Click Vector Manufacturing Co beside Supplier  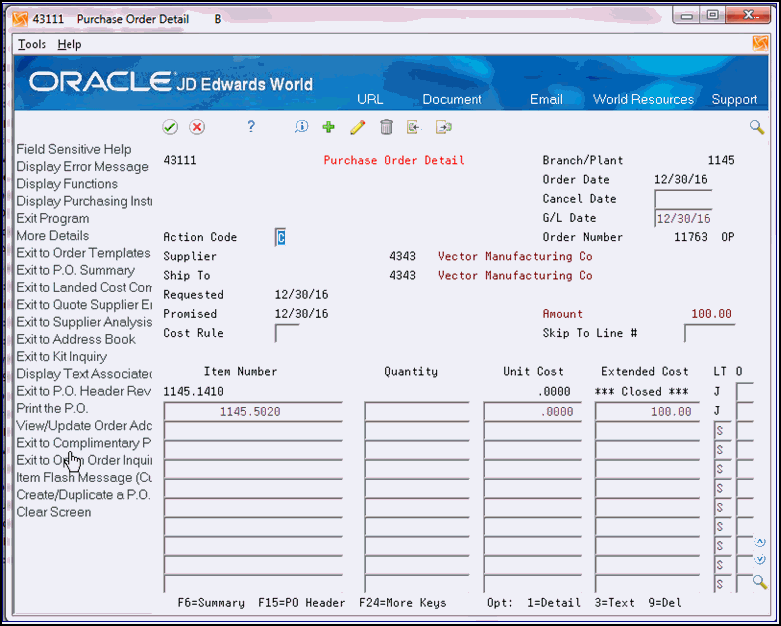coord(515,256)
